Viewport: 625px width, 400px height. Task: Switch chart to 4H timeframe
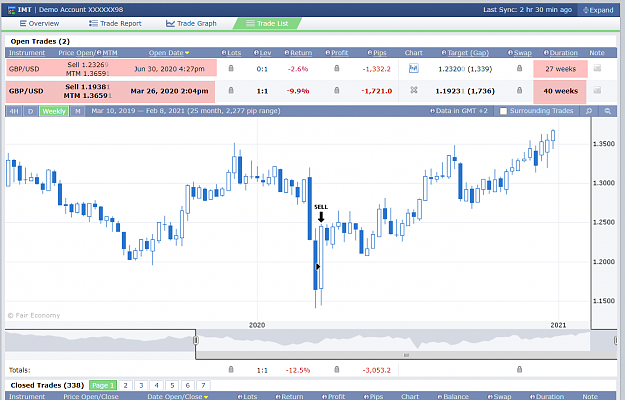point(14,111)
